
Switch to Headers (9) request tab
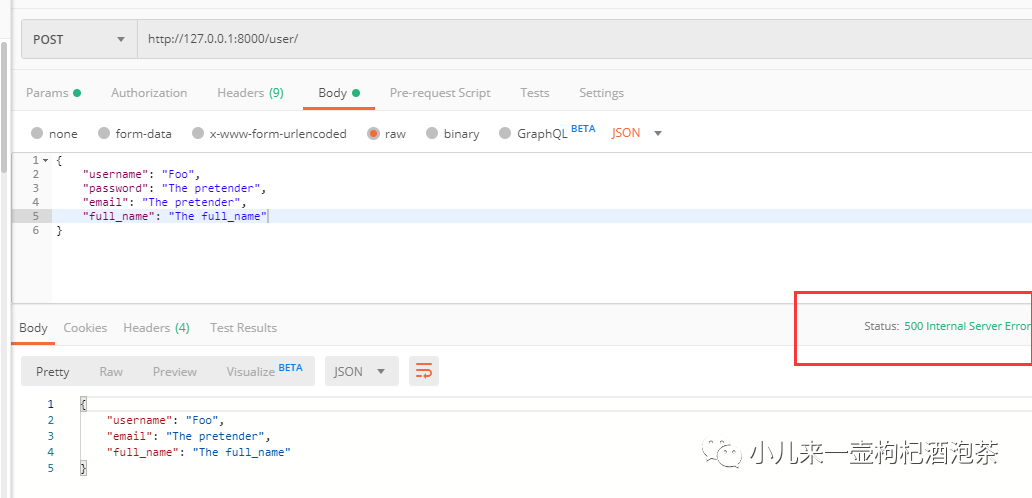coord(250,93)
